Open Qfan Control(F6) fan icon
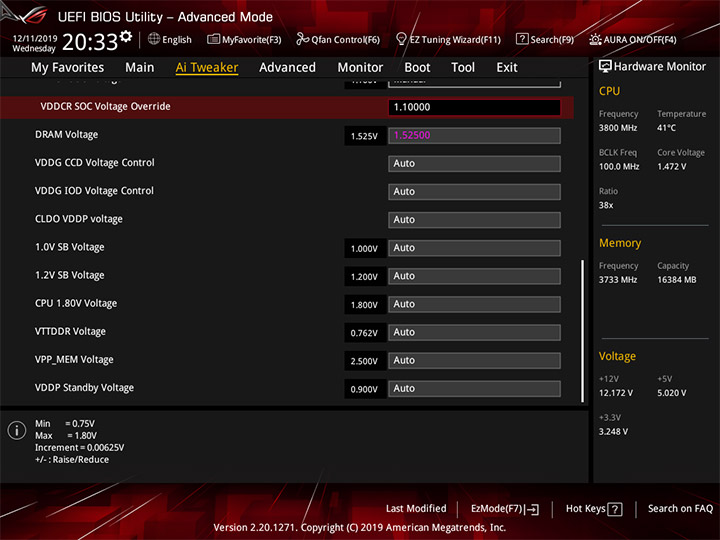This screenshot has height=540, width=720. coord(302,39)
